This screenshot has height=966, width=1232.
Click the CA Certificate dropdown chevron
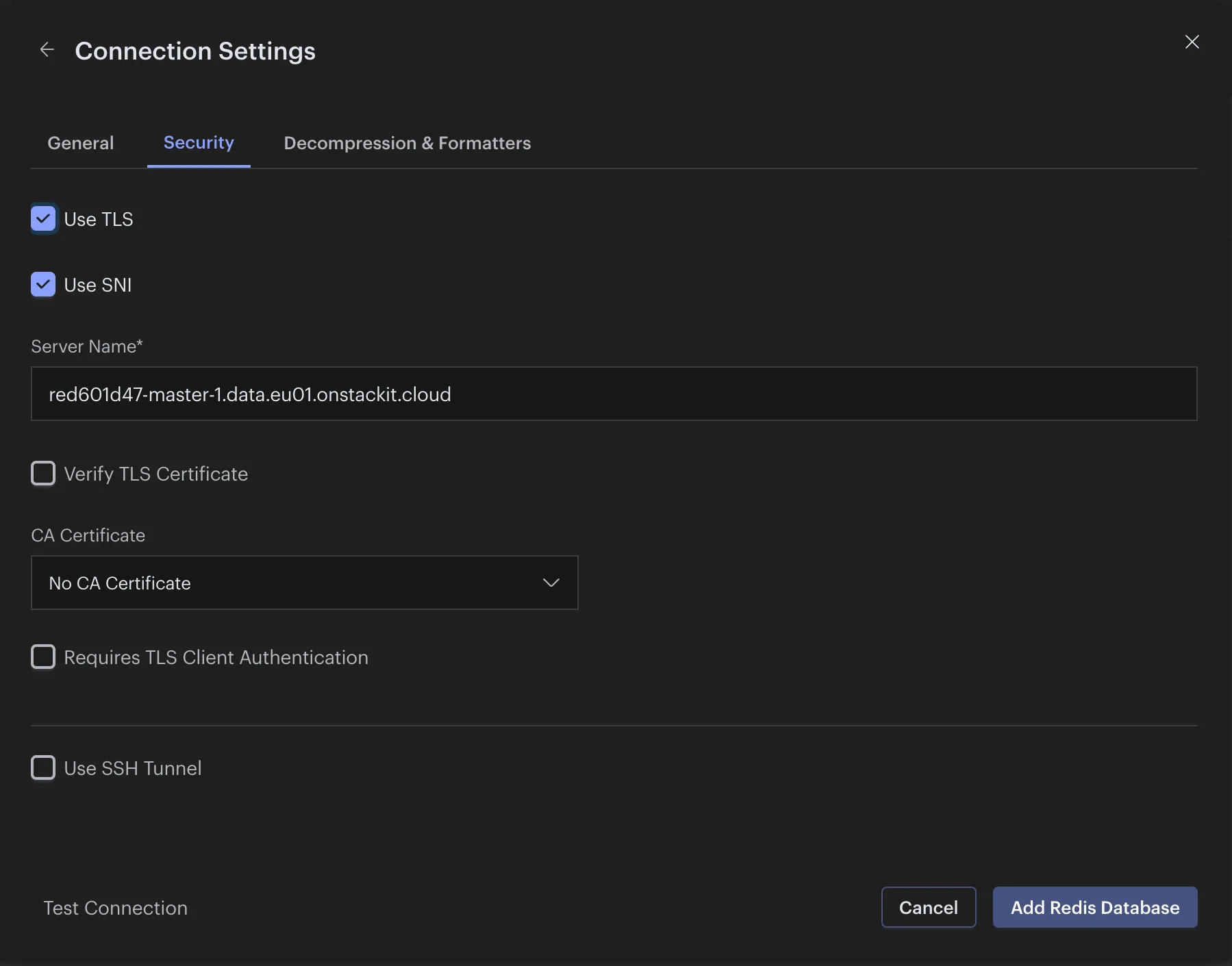click(551, 583)
